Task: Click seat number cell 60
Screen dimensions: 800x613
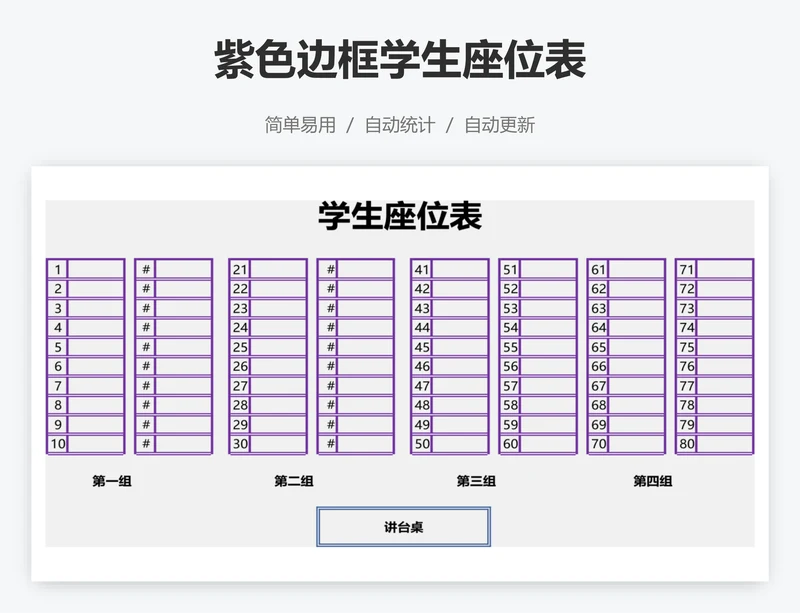Action: coord(510,444)
